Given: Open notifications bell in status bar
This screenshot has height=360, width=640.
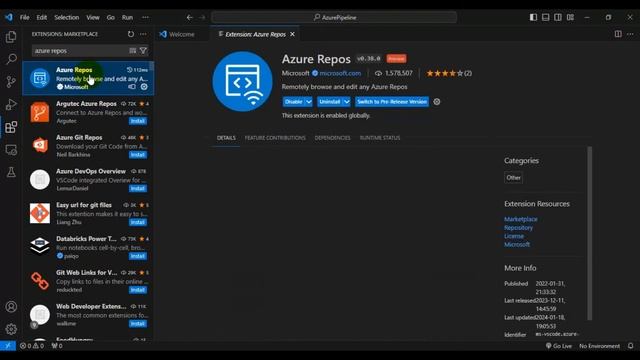Looking at the screenshot, I should tap(630, 346).
